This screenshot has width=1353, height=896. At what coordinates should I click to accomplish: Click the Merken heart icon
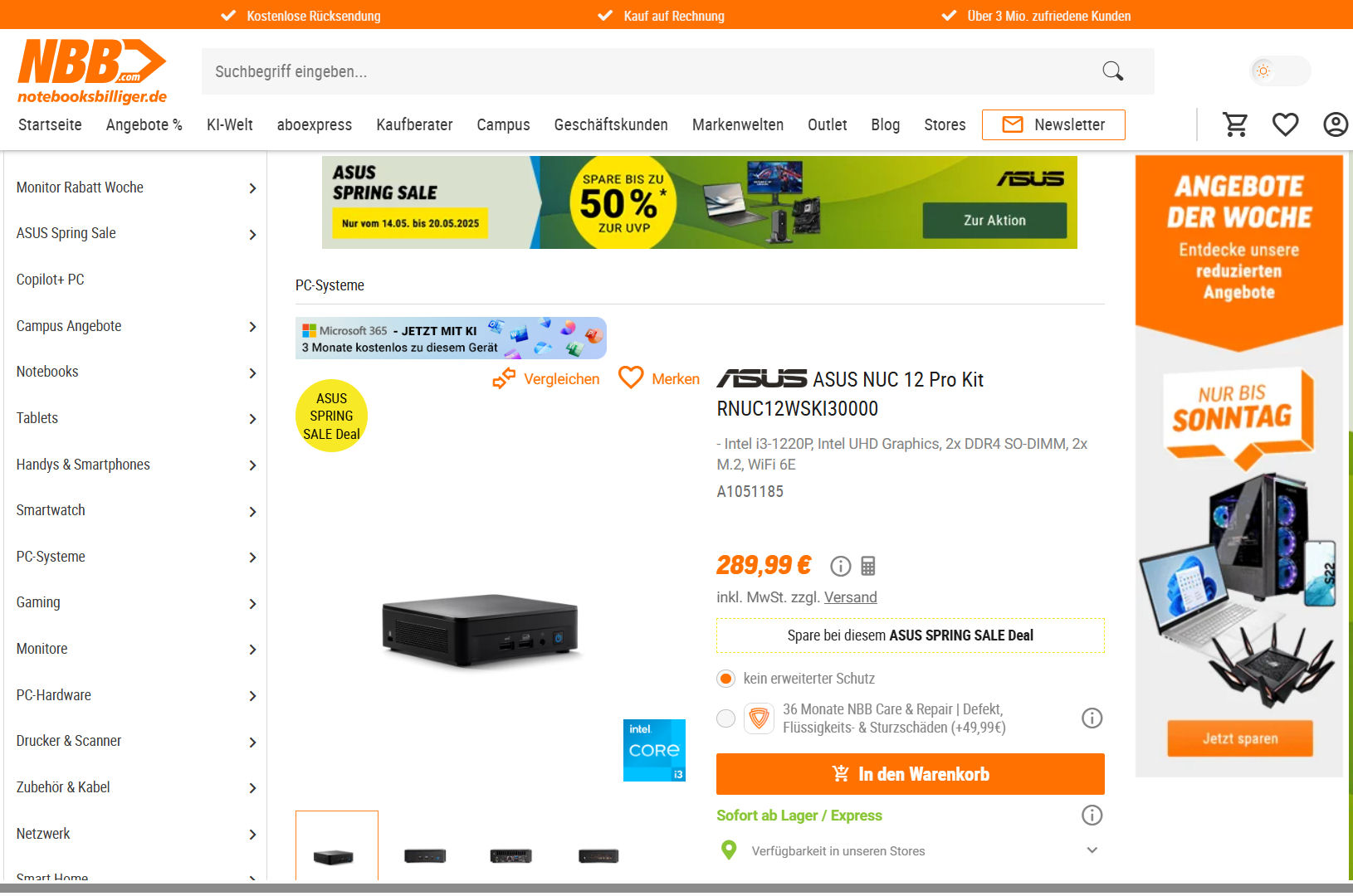coord(631,378)
